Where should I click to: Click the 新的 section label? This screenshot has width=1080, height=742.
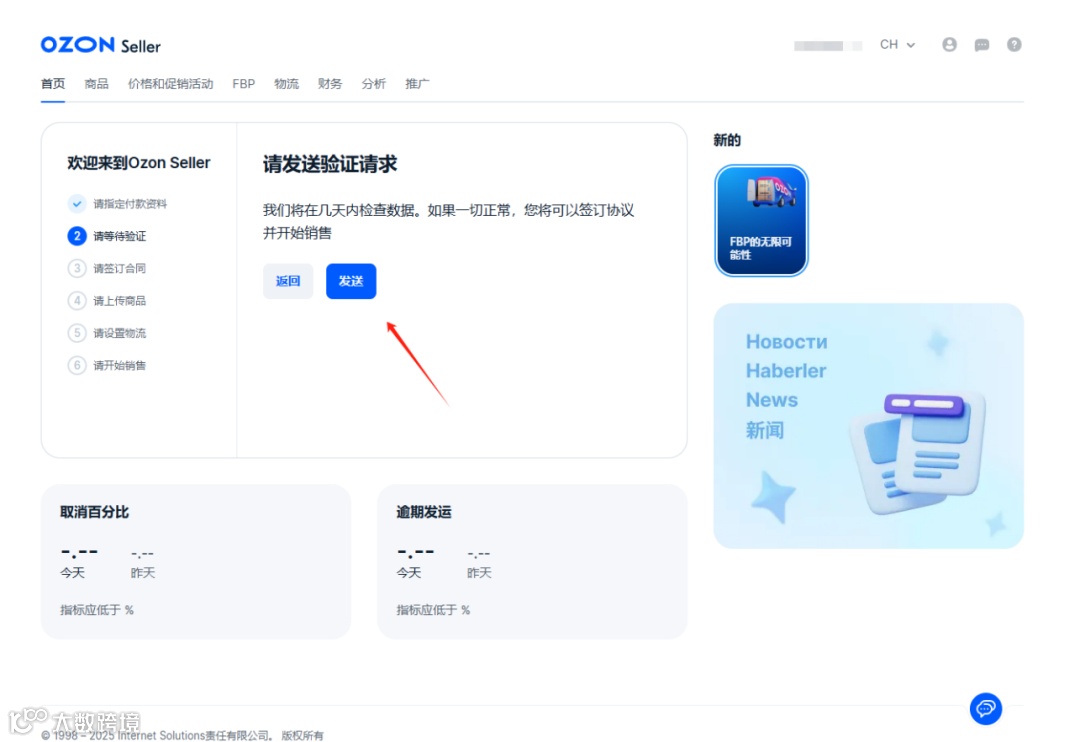[x=727, y=141]
